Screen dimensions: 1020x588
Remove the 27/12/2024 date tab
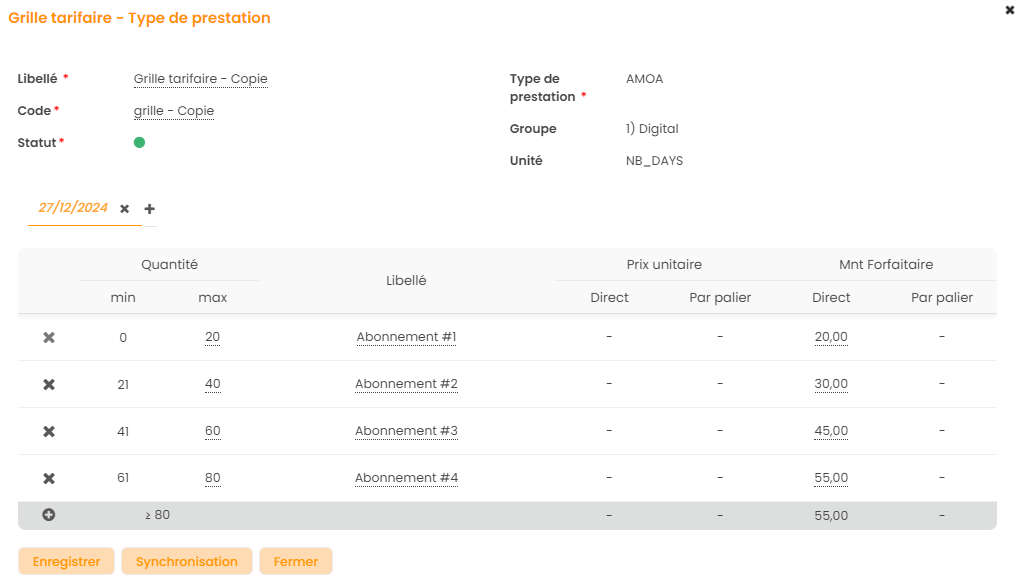tap(125, 209)
